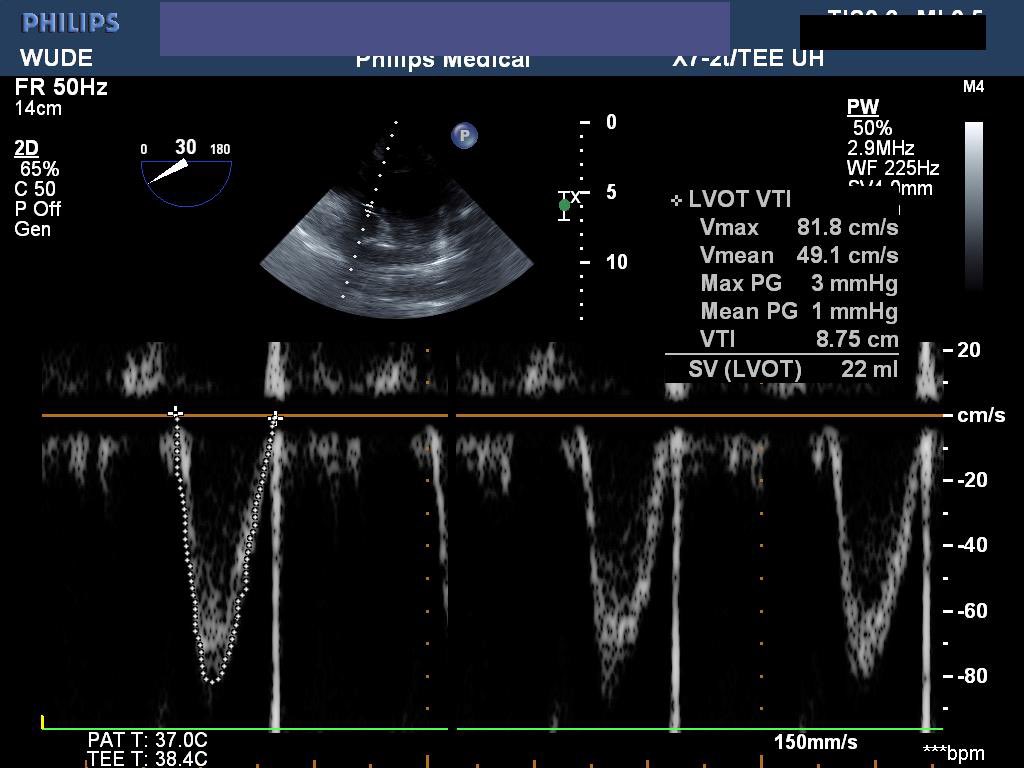This screenshot has height=768, width=1024.
Task: Click the ***bpm heart rate readout
Action: [x=953, y=754]
